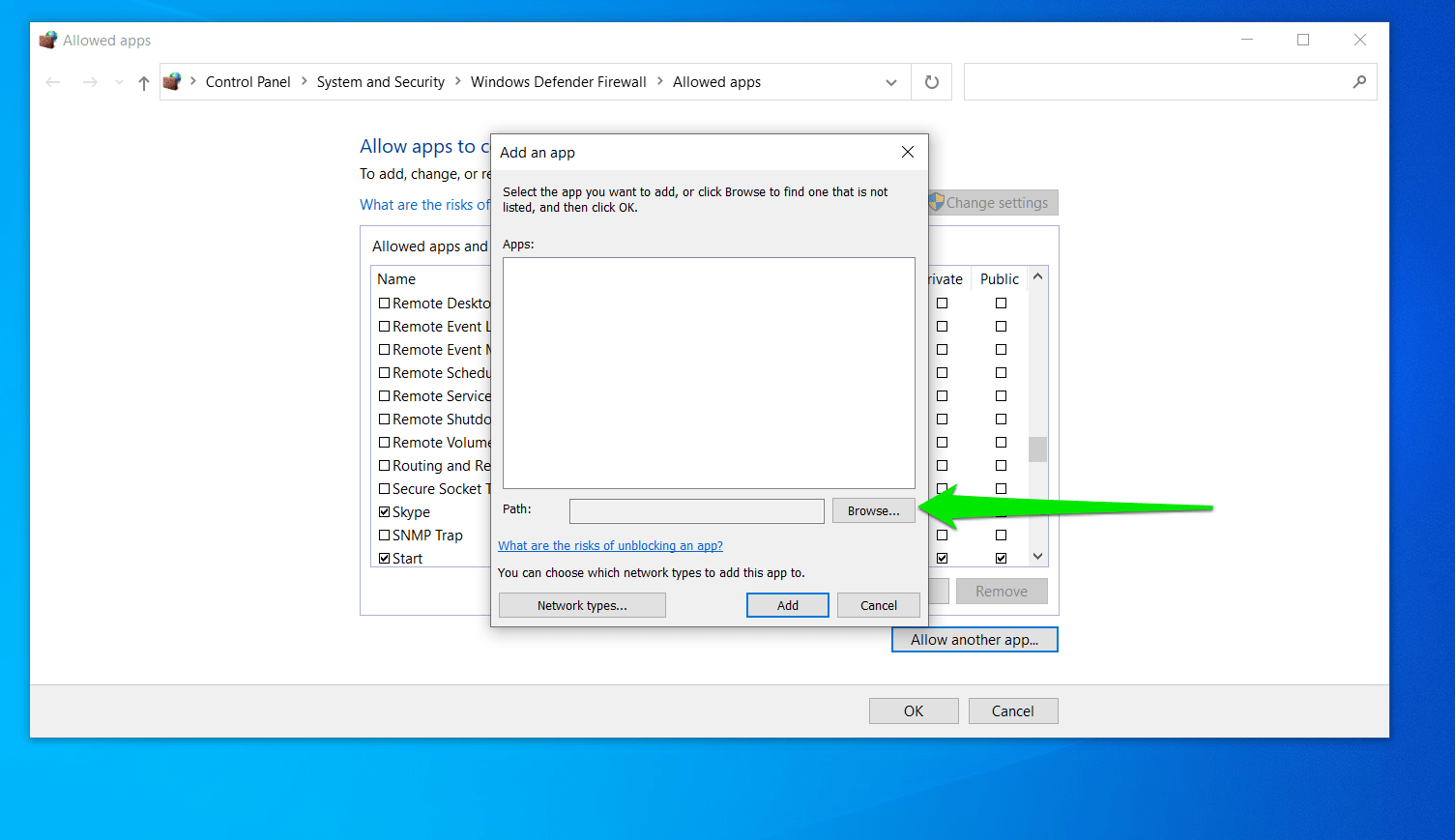Navigate back using the left arrow

point(53,82)
